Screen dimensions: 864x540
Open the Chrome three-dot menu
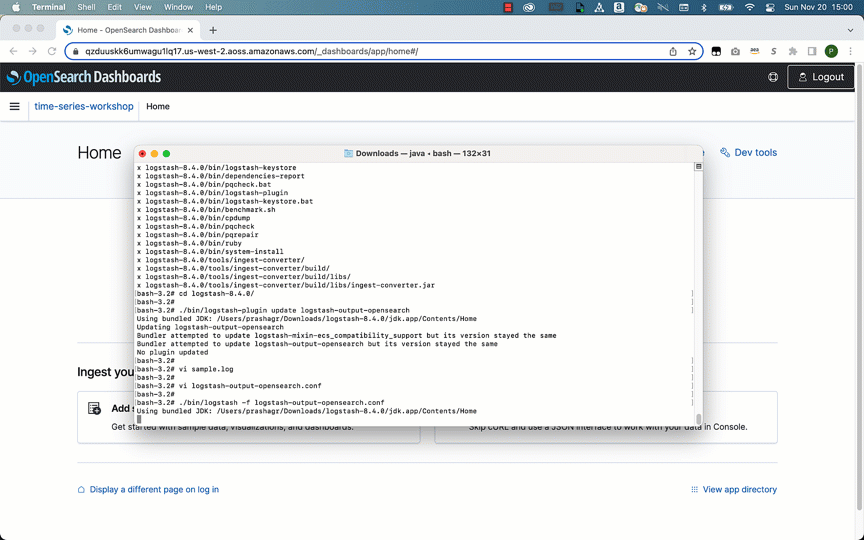pyautogui.click(x=850, y=51)
